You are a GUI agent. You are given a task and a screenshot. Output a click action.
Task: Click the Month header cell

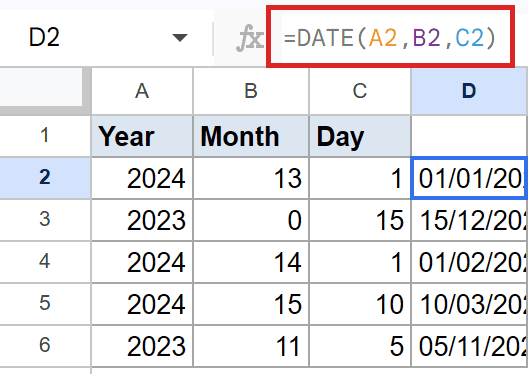tap(251, 136)
